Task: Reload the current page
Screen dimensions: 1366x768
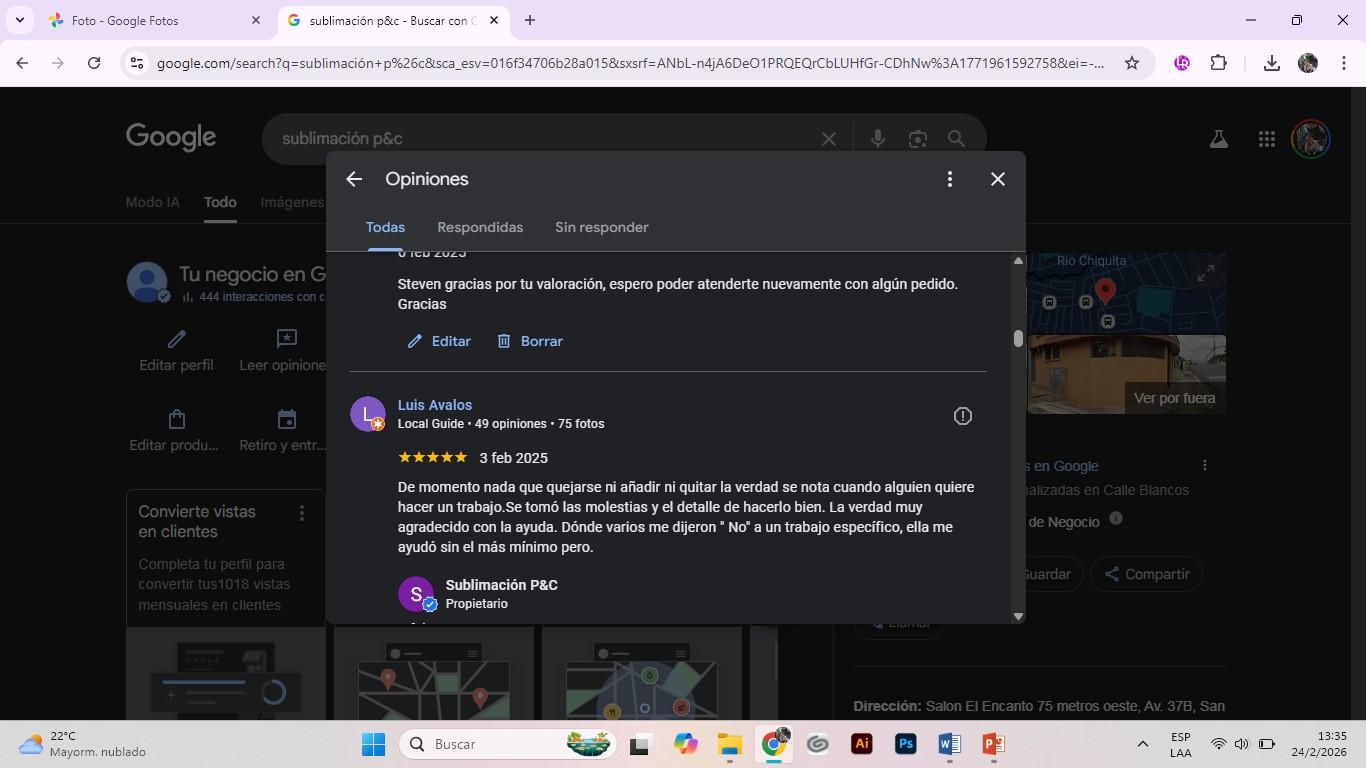Action: coord(94,63)
